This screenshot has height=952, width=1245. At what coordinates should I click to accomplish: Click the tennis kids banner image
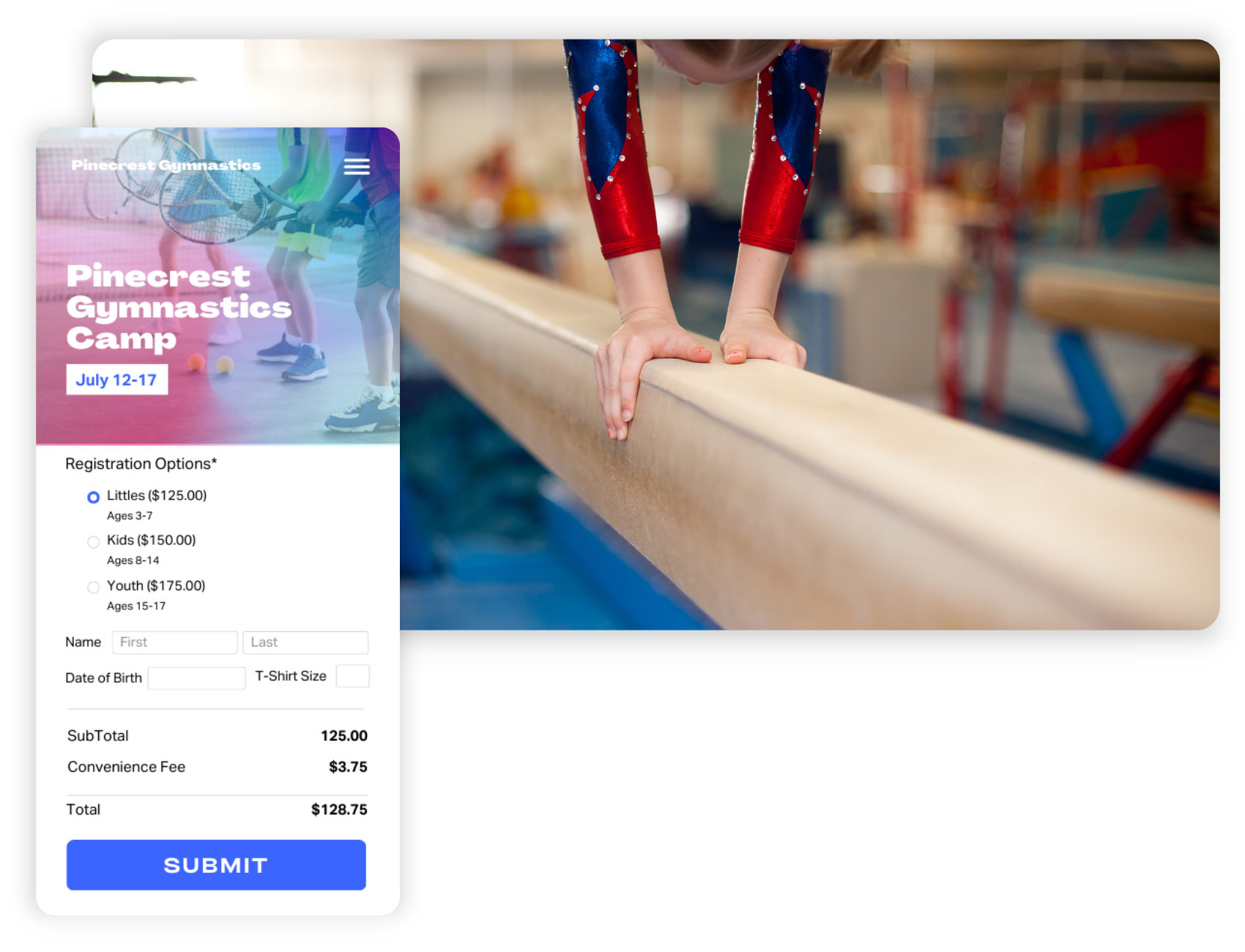218,286
